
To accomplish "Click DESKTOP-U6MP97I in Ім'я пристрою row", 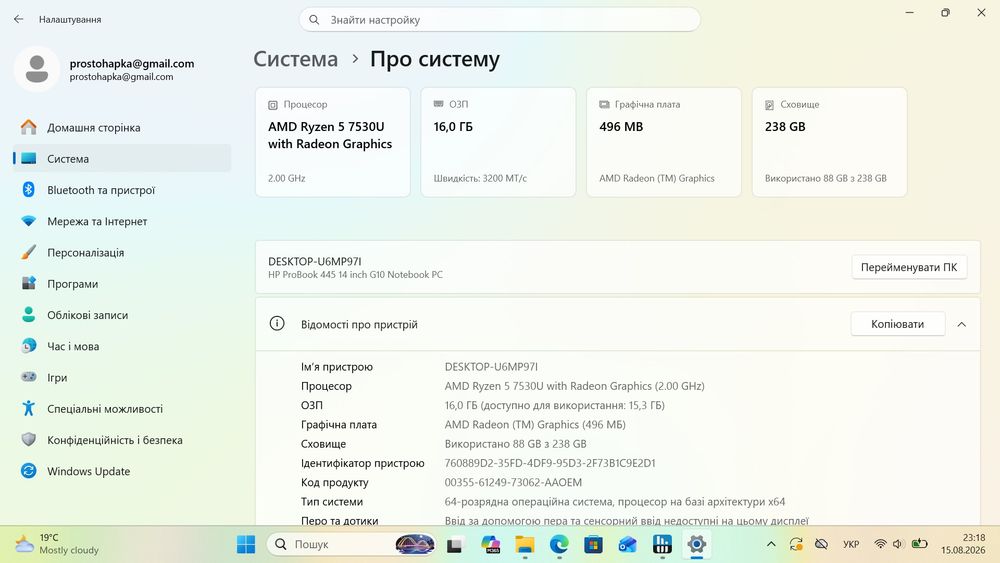I will 491,367.
